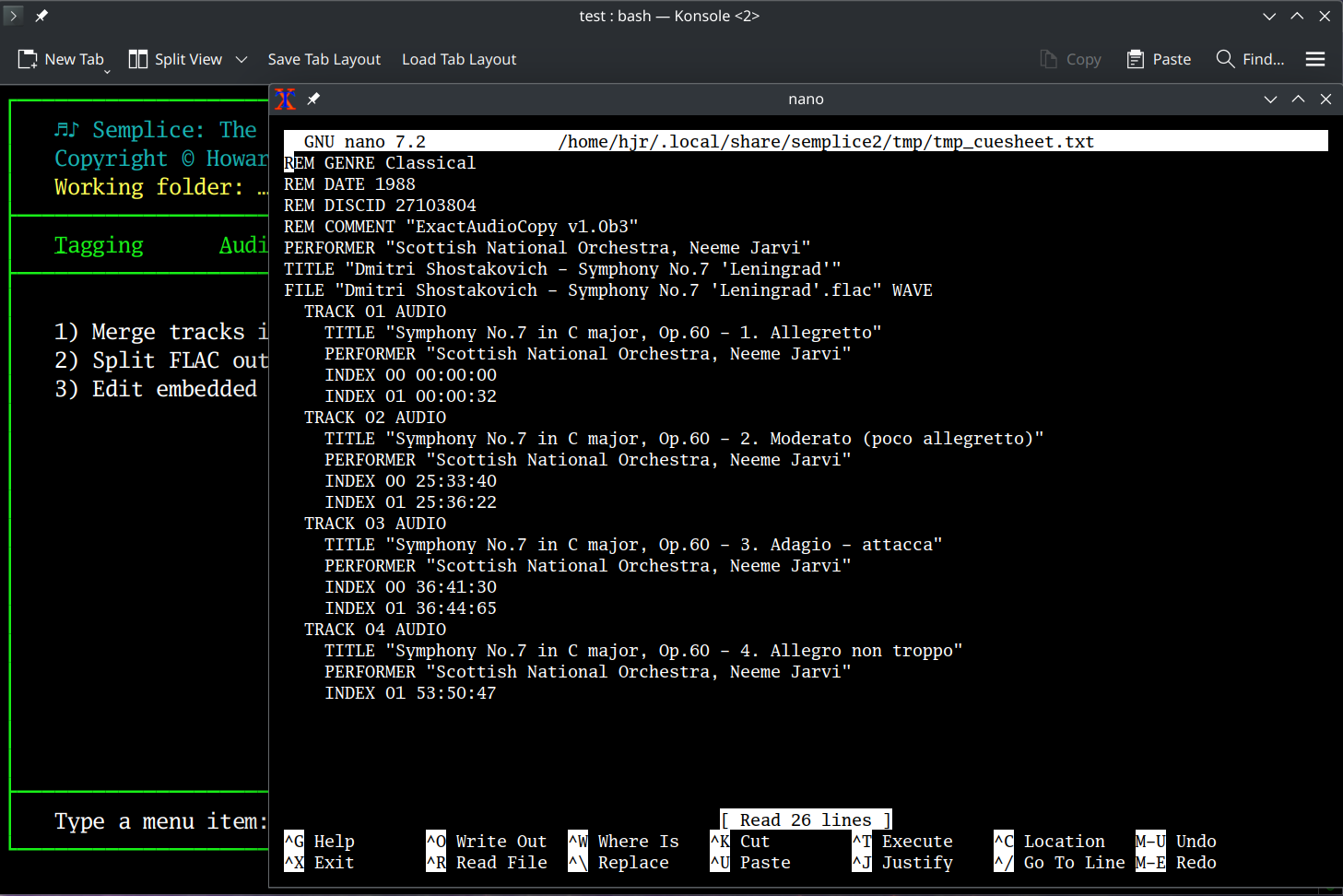This screenshot has height=896, width=1343.
Task: Click the XTerm icon on the nano title bar
Action: point(285,99)
